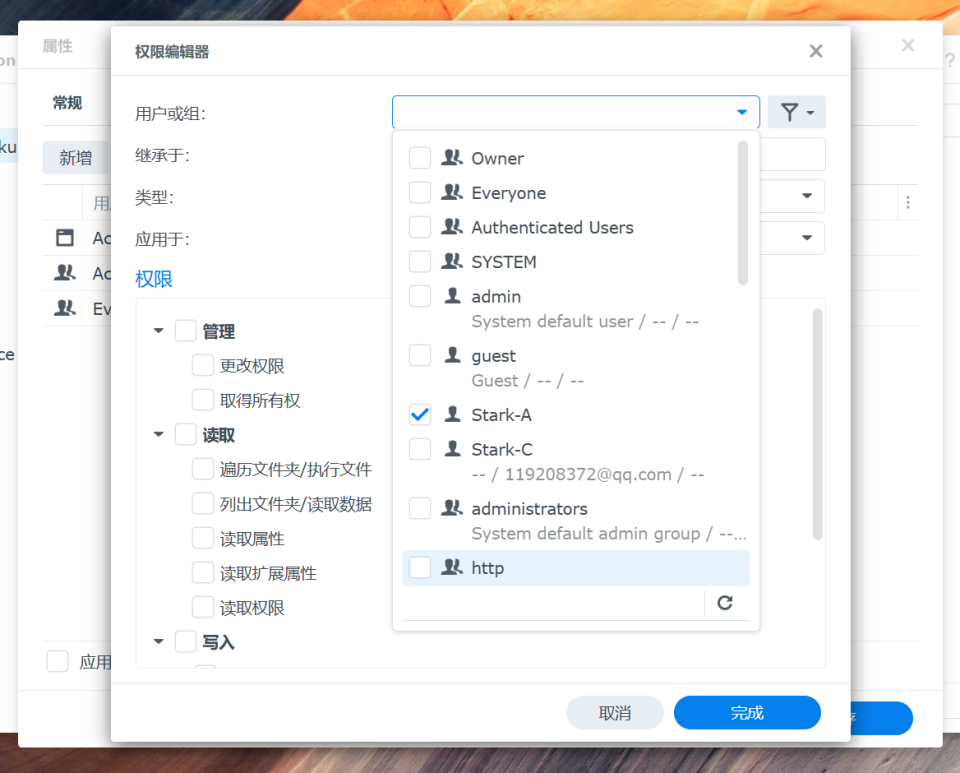
Task: Open the 用户或组 dropdown arrow
Action: [x=742, y=112]
